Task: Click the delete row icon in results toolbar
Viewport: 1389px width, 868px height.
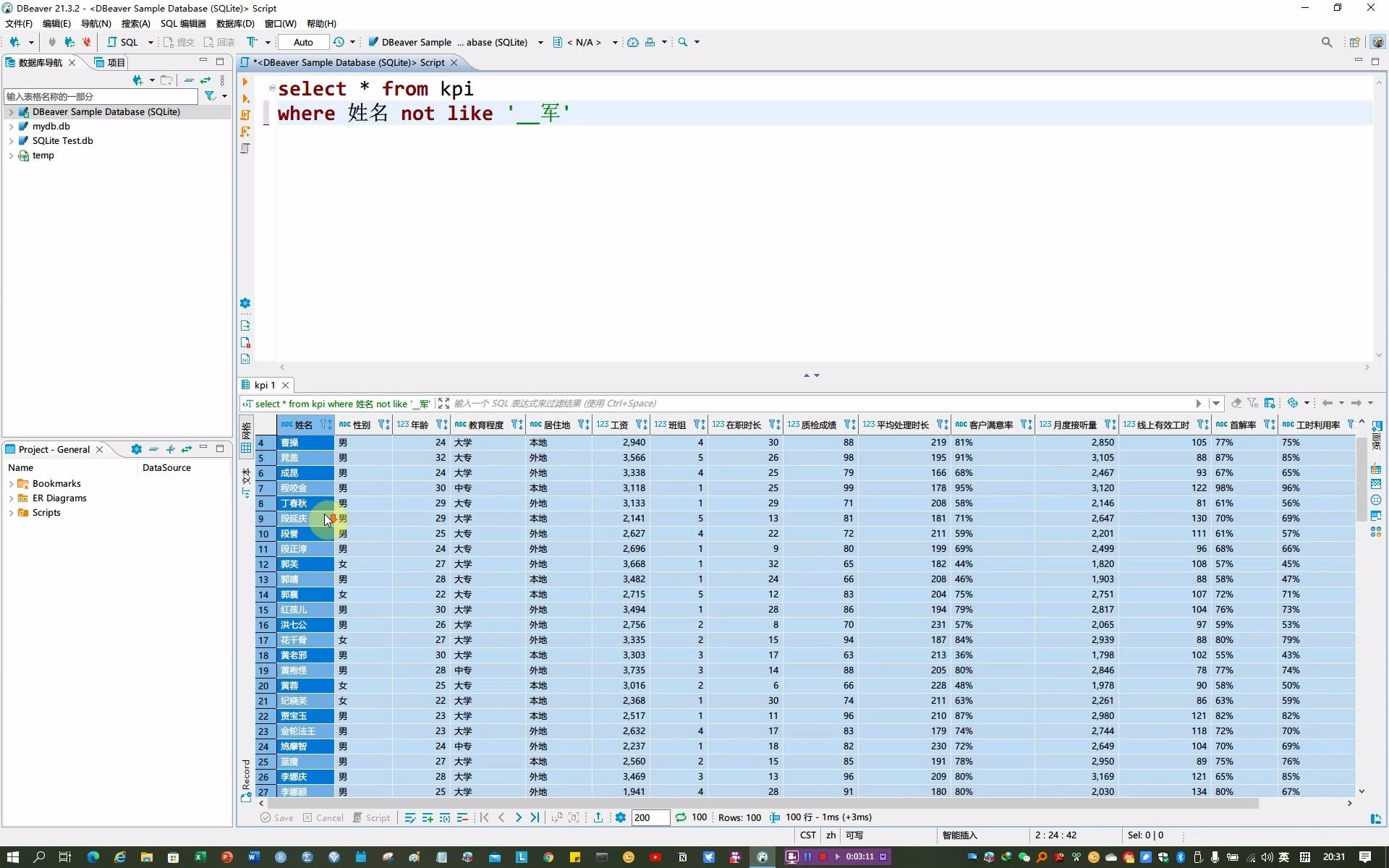Action: pyautogui.click(x=462, y=817)
